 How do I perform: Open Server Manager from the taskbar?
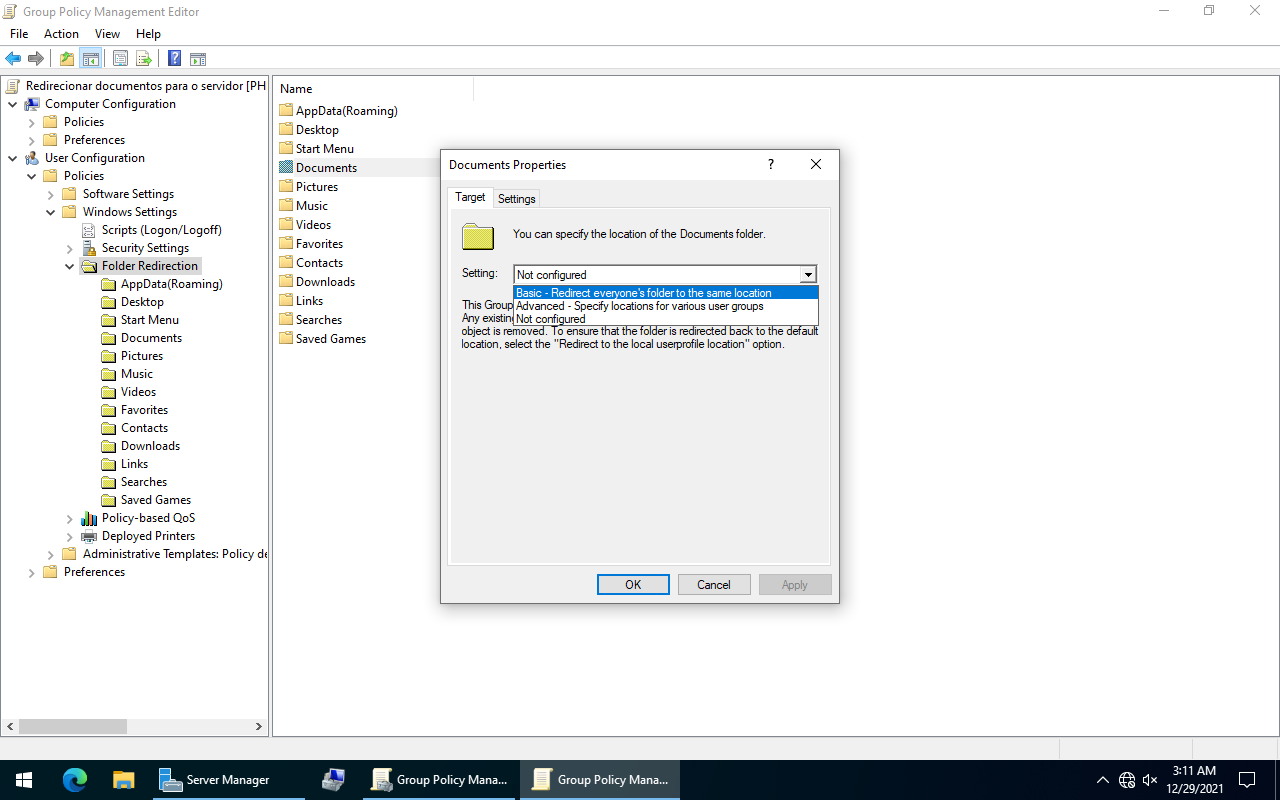pyautogui.click(x=217, y=780)
